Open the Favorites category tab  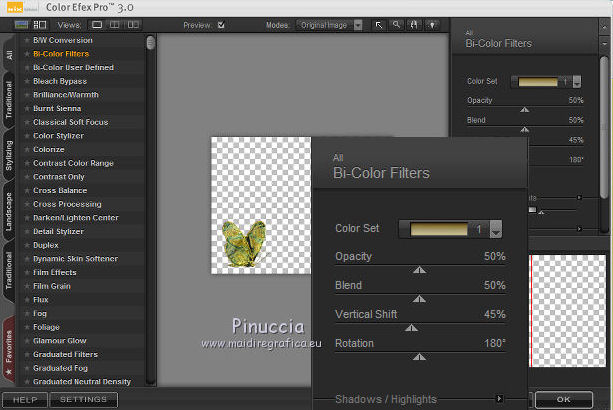(x=9, y=350)
